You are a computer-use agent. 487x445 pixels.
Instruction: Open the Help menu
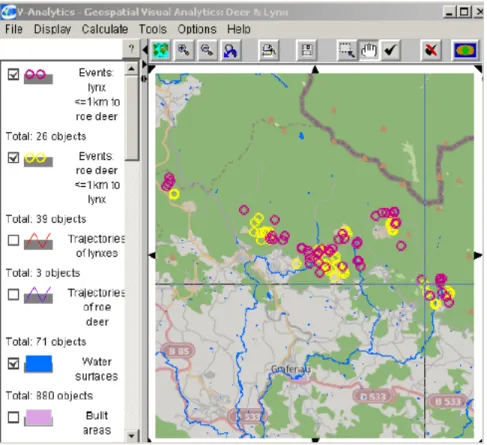point(239,29)
